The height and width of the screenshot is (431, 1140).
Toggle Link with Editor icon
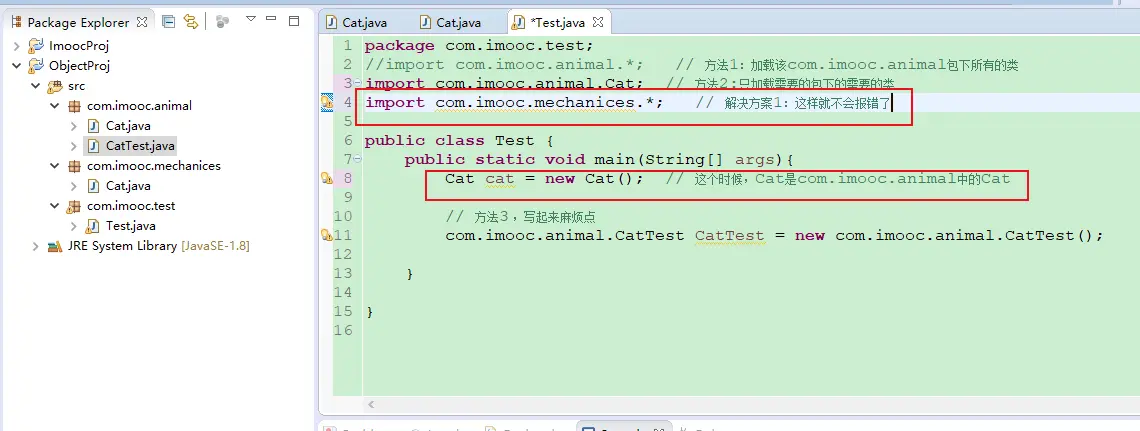point(190,22)
